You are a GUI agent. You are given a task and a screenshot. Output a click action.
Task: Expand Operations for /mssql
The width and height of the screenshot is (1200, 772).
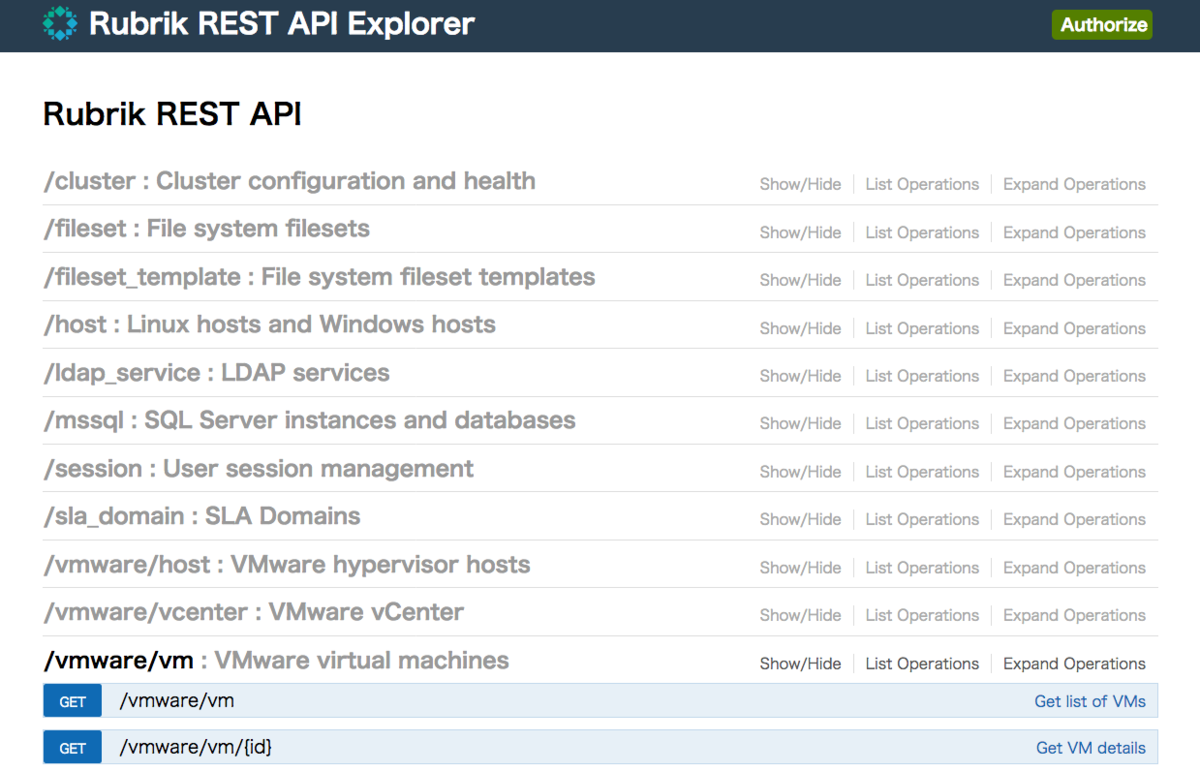click(1074, 423)
